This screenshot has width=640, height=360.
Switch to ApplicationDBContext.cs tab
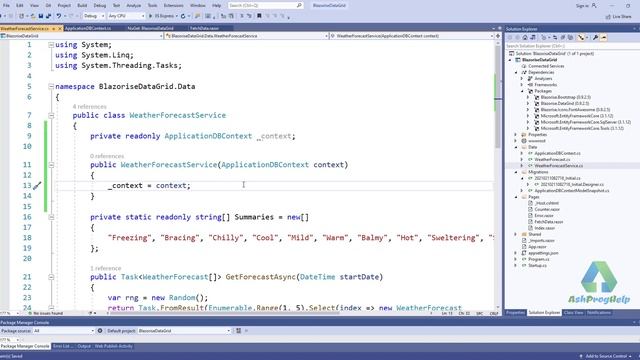coord(88,28)
